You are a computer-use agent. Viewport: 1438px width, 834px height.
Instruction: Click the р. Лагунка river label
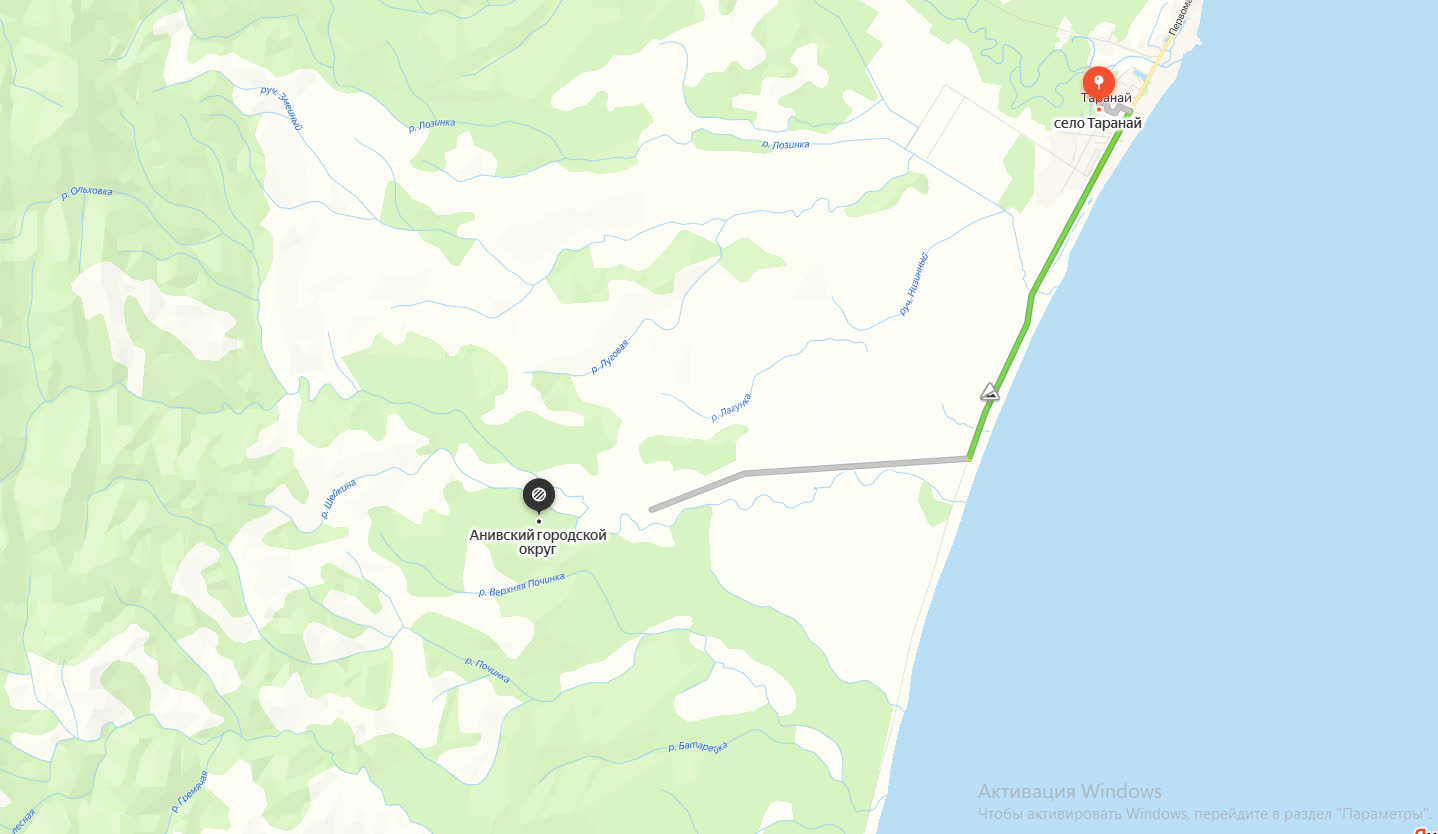[x=731, y=408]
